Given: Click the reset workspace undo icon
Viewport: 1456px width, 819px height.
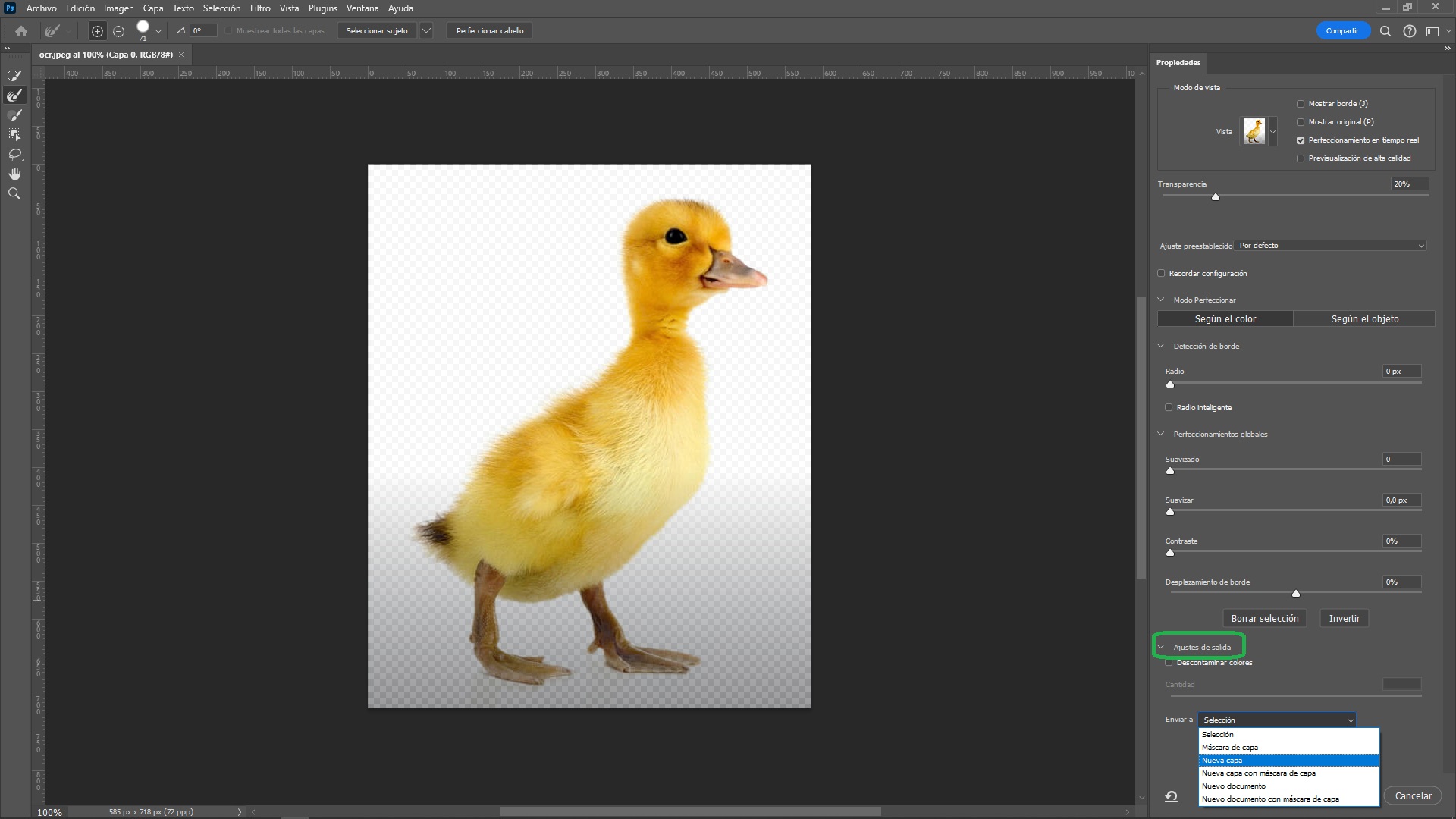Looking at the screenshot, I should (1172, 795).
